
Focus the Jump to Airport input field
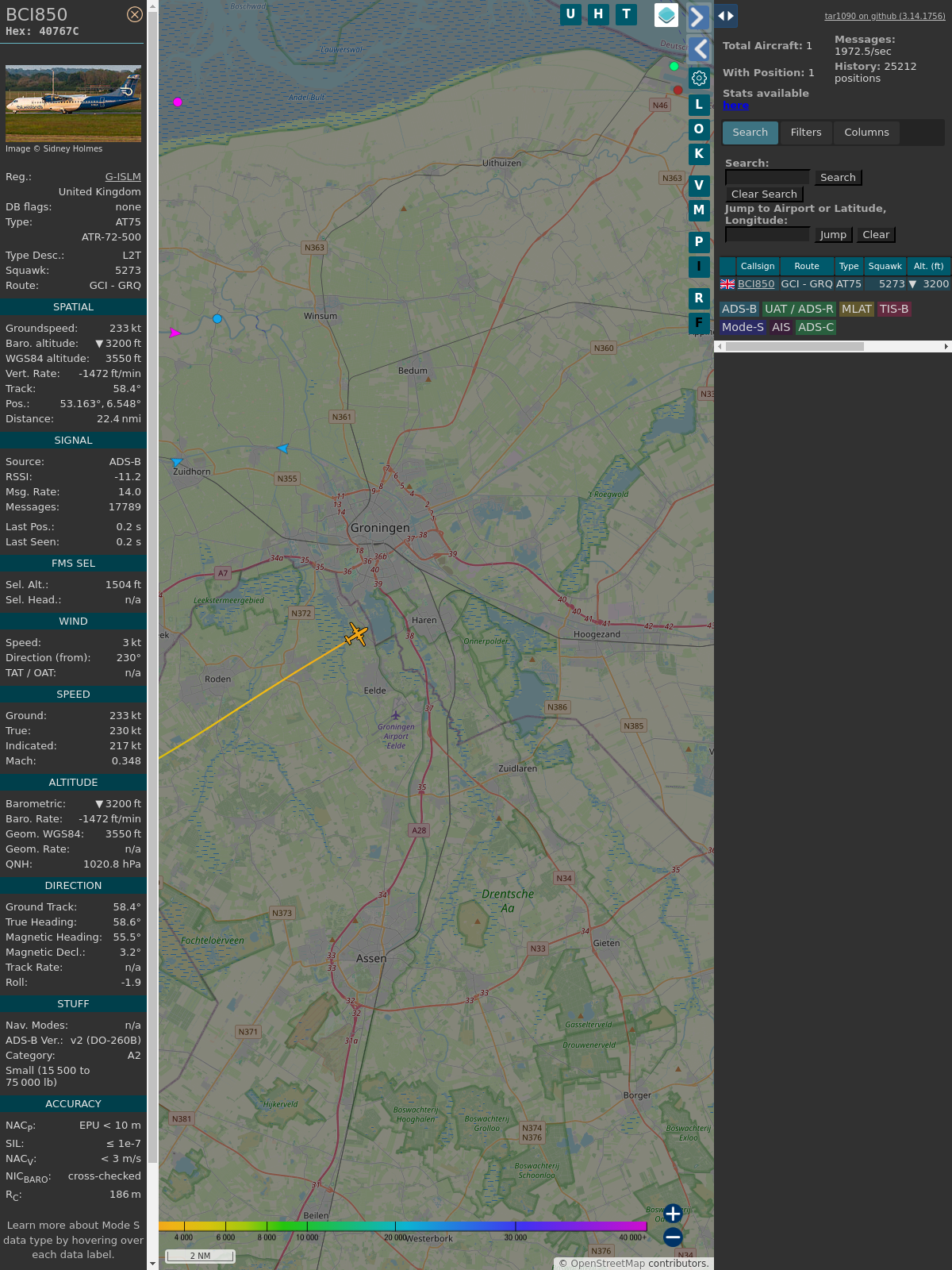[767, 235]
